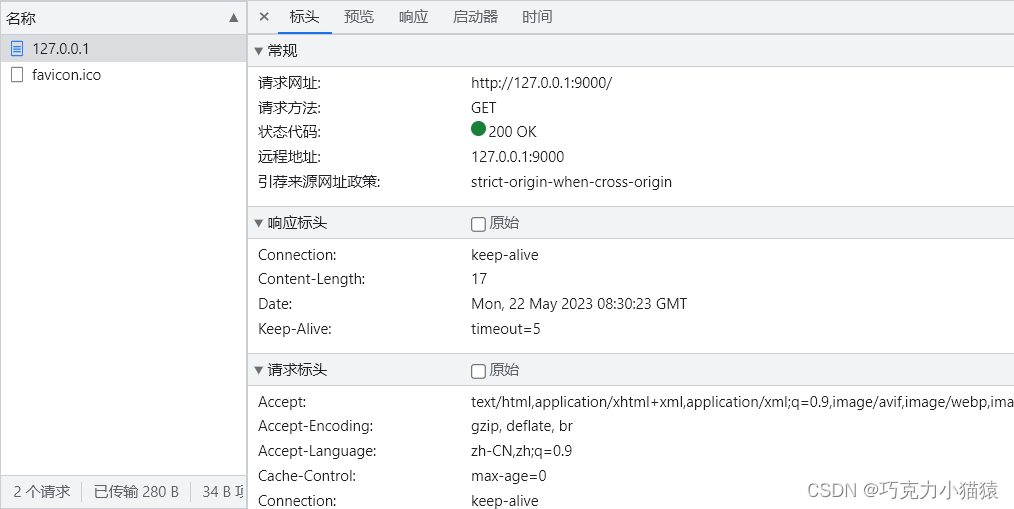This screenshot has height=509, width=1014.
Task: Select the favicon.ico request row
Action: [123, 75]
